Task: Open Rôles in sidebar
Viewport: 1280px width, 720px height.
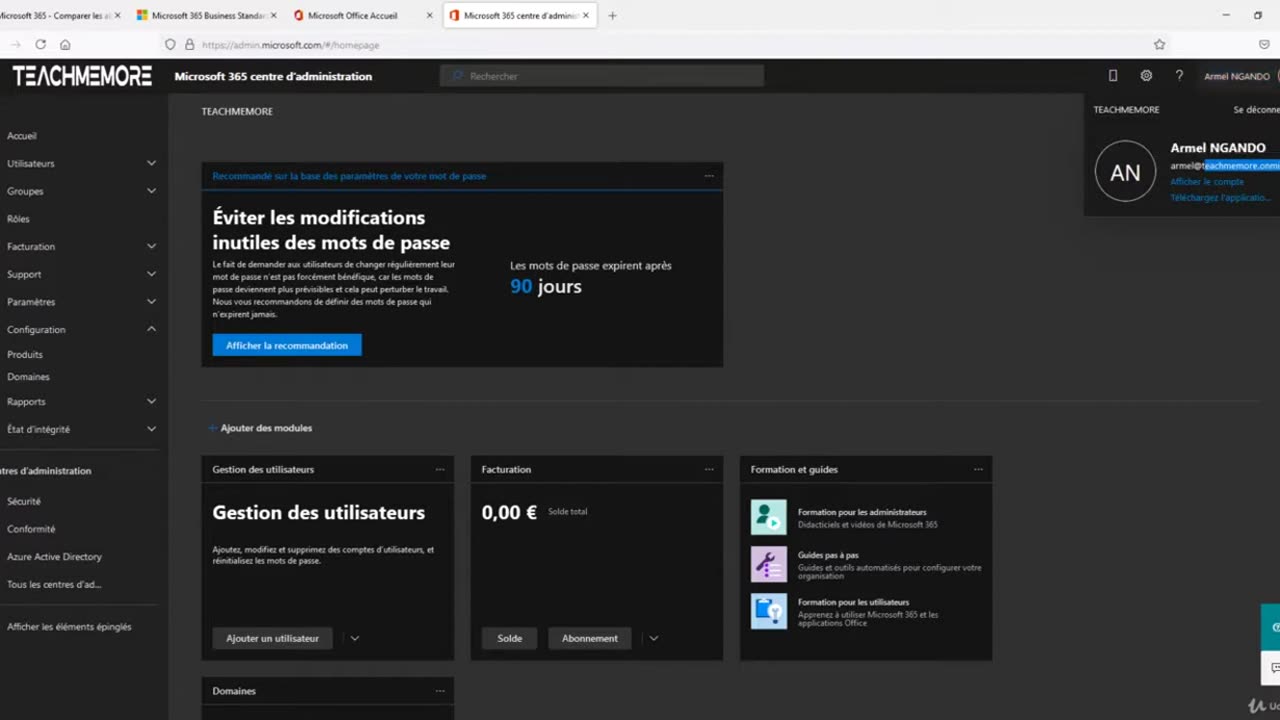Action: click(x=18, y=219)
